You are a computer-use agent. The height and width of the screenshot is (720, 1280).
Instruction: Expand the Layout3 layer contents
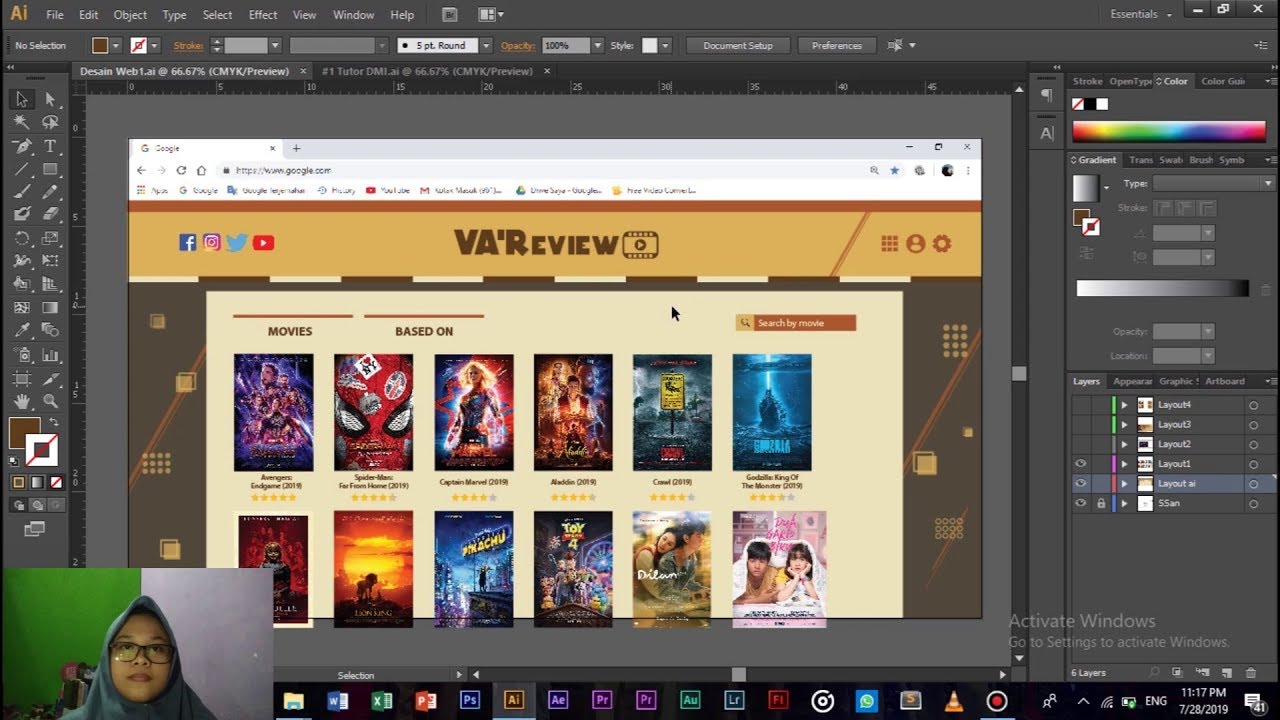click(x=1124, y=424)
